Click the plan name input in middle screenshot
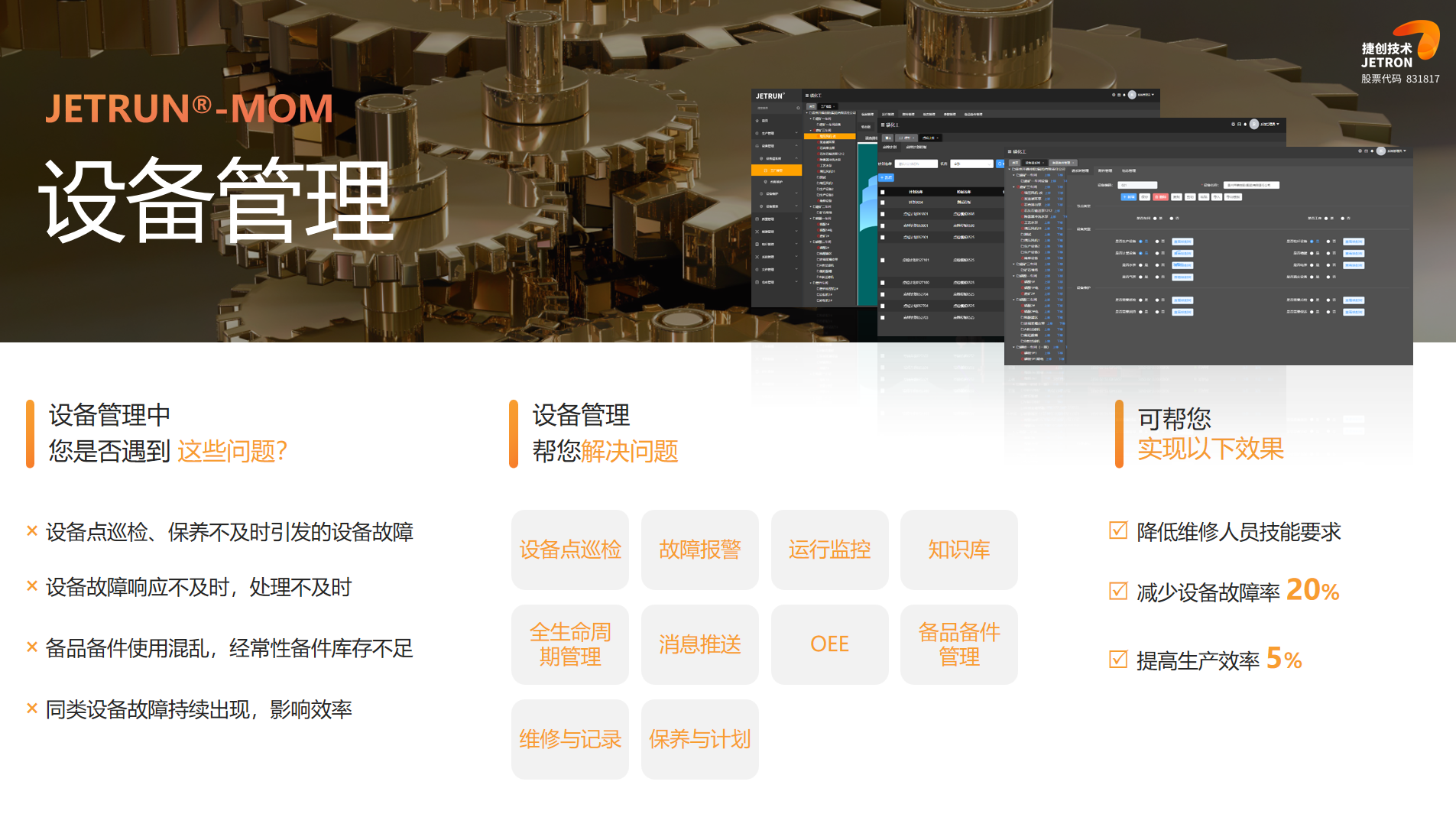The height and width of the screenshot is (814, 1456). point(916,164)
